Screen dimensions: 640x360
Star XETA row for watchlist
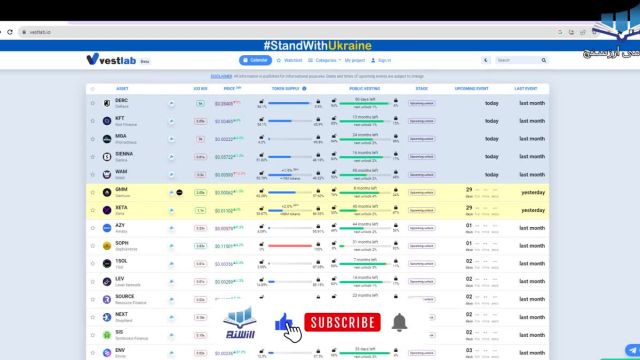[x=93, y=210]
